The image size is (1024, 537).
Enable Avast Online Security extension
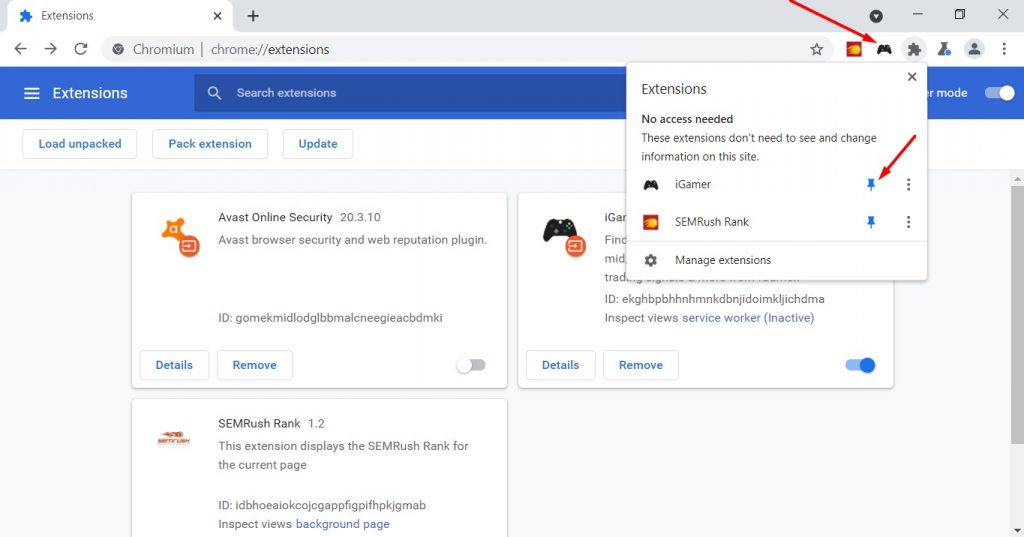[472, 365]
